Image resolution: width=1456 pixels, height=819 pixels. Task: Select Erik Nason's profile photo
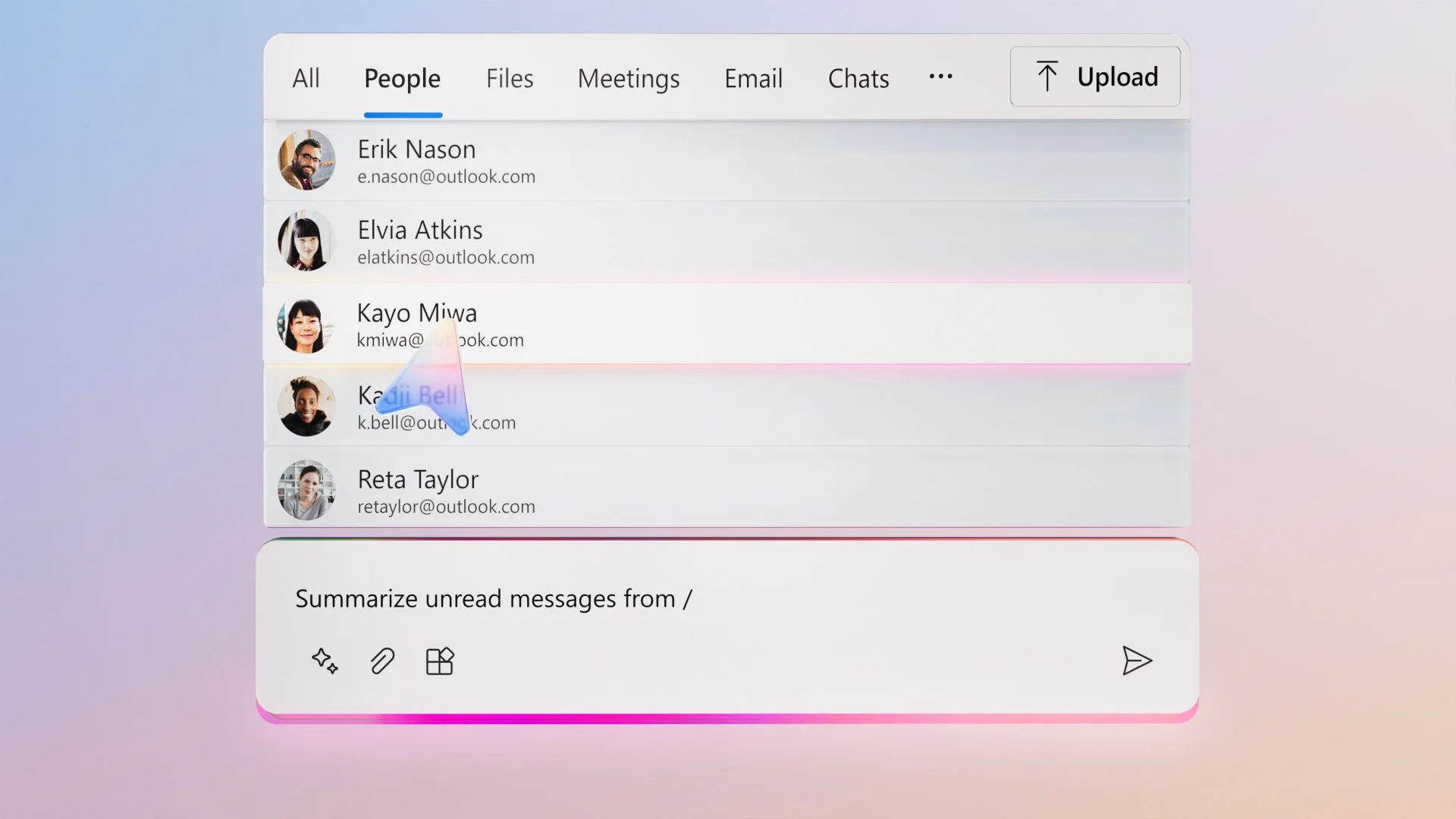pos(306,160)
